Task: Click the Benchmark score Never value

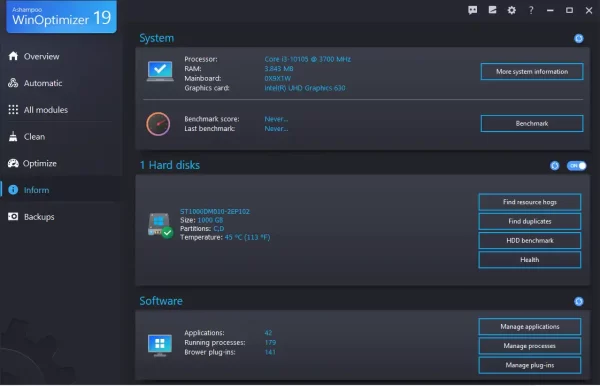Action: [x=276, y=119]
